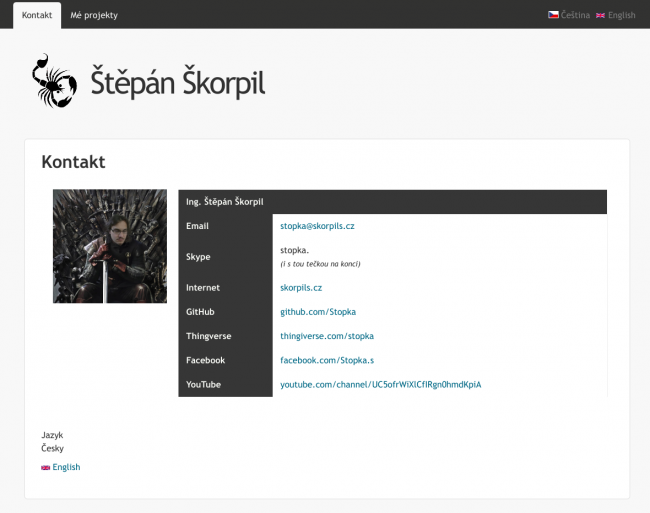Click the UK flag icon near footer English
This screenshot has height=513, width=650.
click(x=46, y=467)
